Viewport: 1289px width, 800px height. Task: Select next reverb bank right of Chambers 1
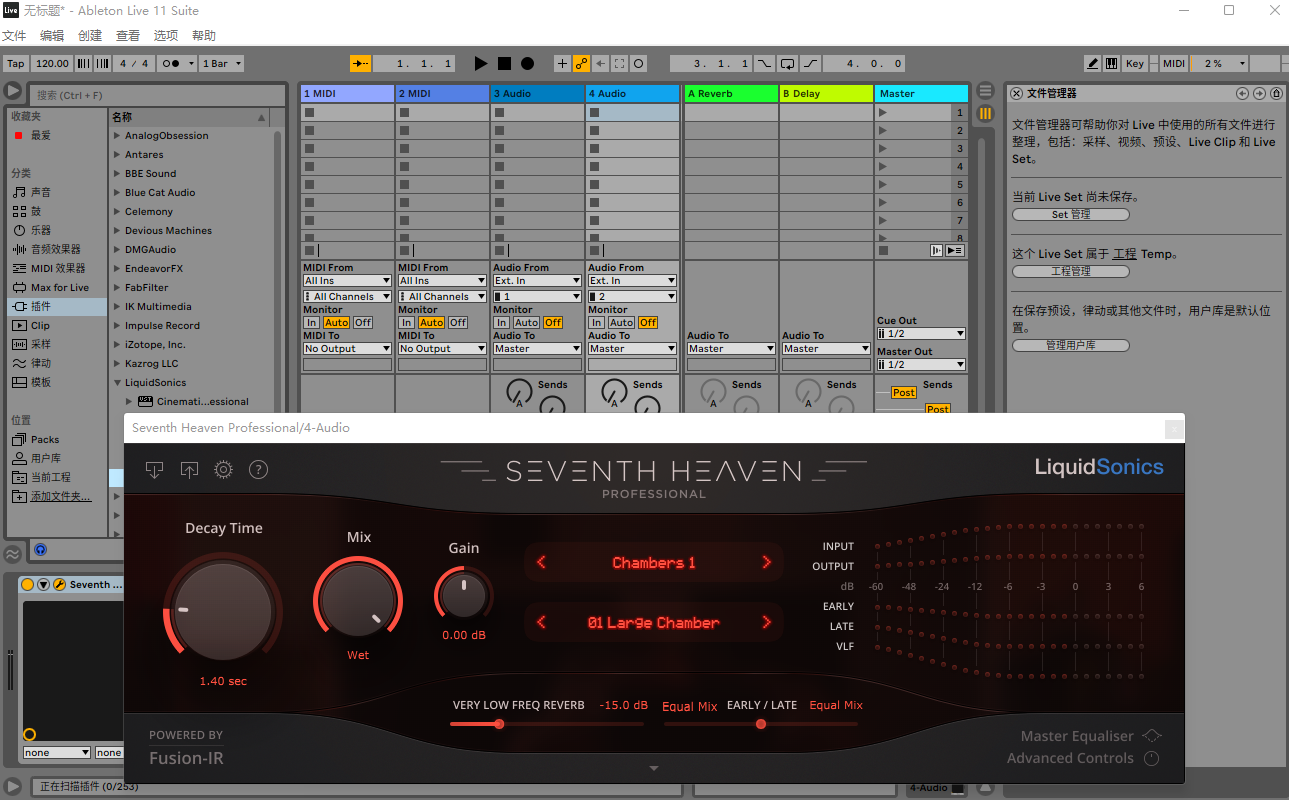767,562
